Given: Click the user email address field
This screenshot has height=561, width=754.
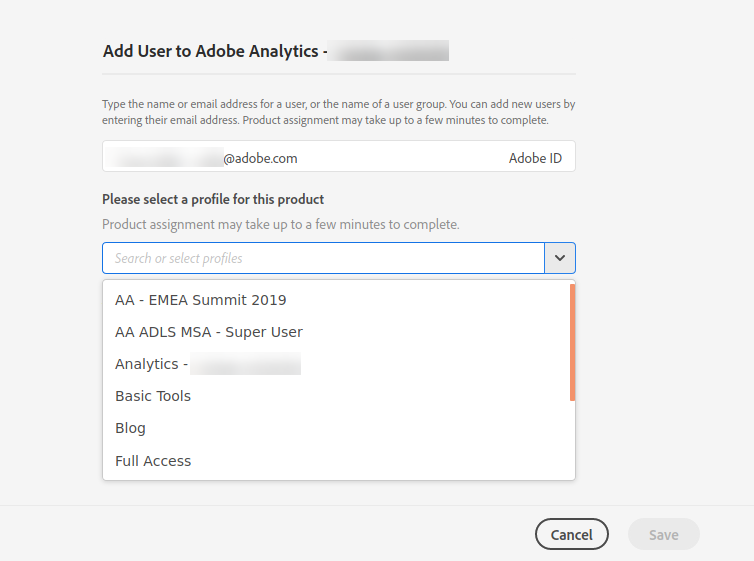Looking at the screenshot, I should [339, 156].
